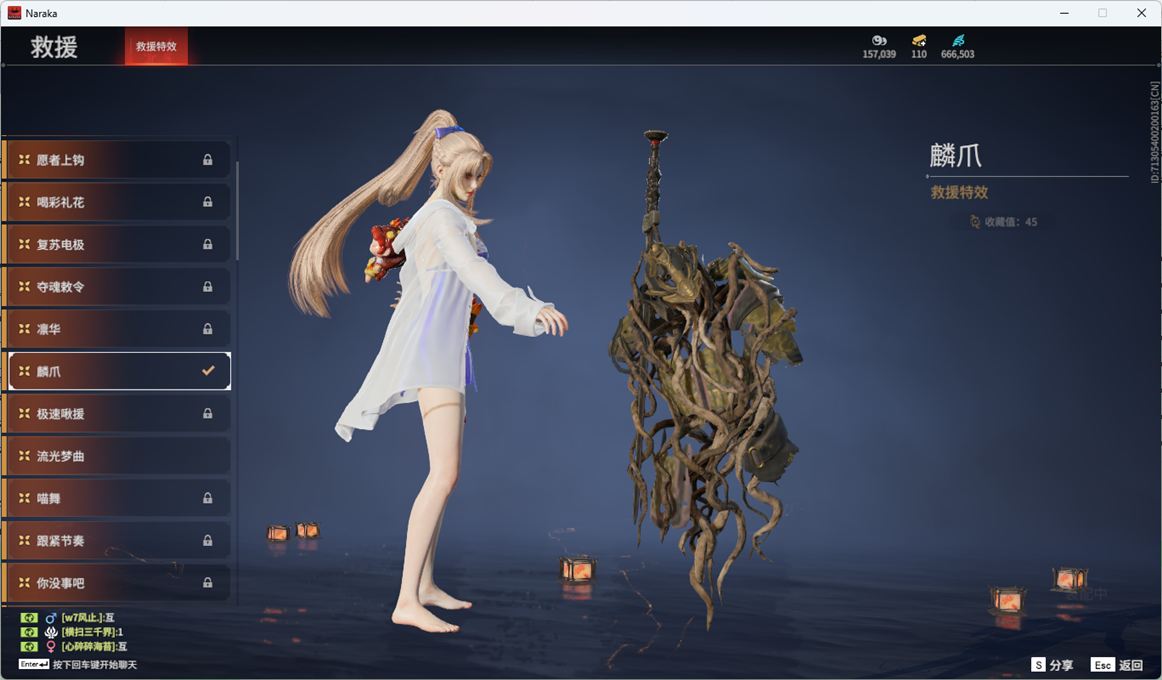Click the gold bar currency icon
The height and width of the screenshot is (680, 1162).
(918, 41)
